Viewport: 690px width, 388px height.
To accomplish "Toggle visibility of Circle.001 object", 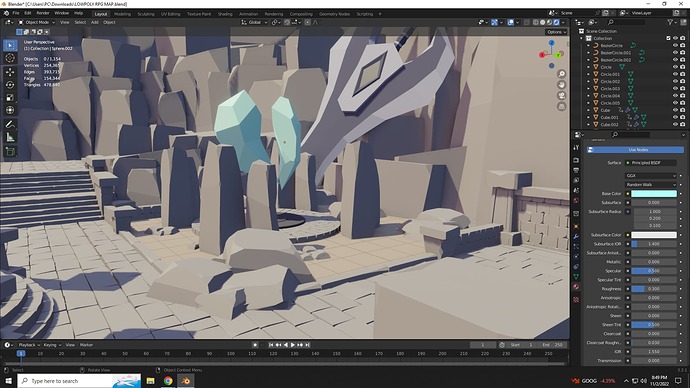I will click(675, 74).
